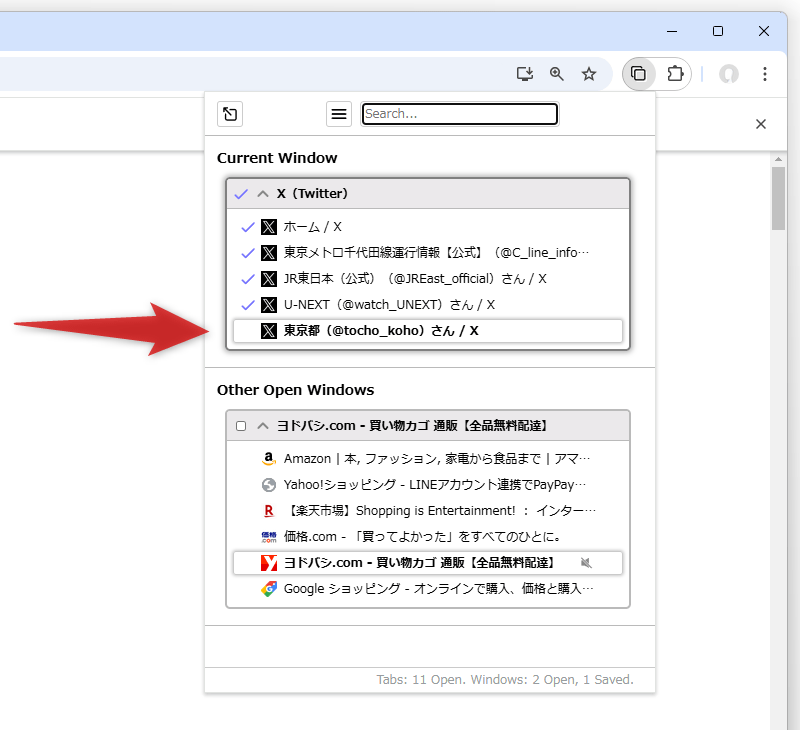Check the ヨドバシ.com window checkbox
The image size is (800, 730).
[x=241, y=426]
